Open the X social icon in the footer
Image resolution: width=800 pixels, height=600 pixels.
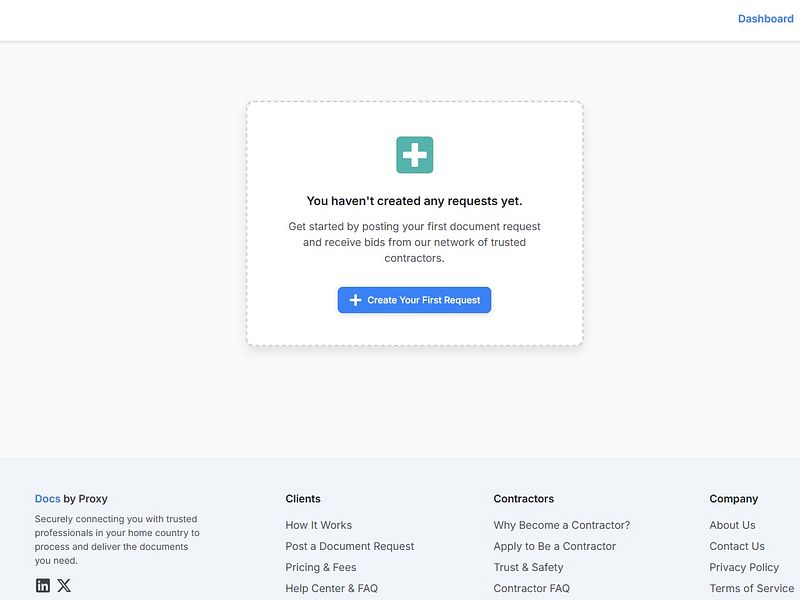pos(64,585)
